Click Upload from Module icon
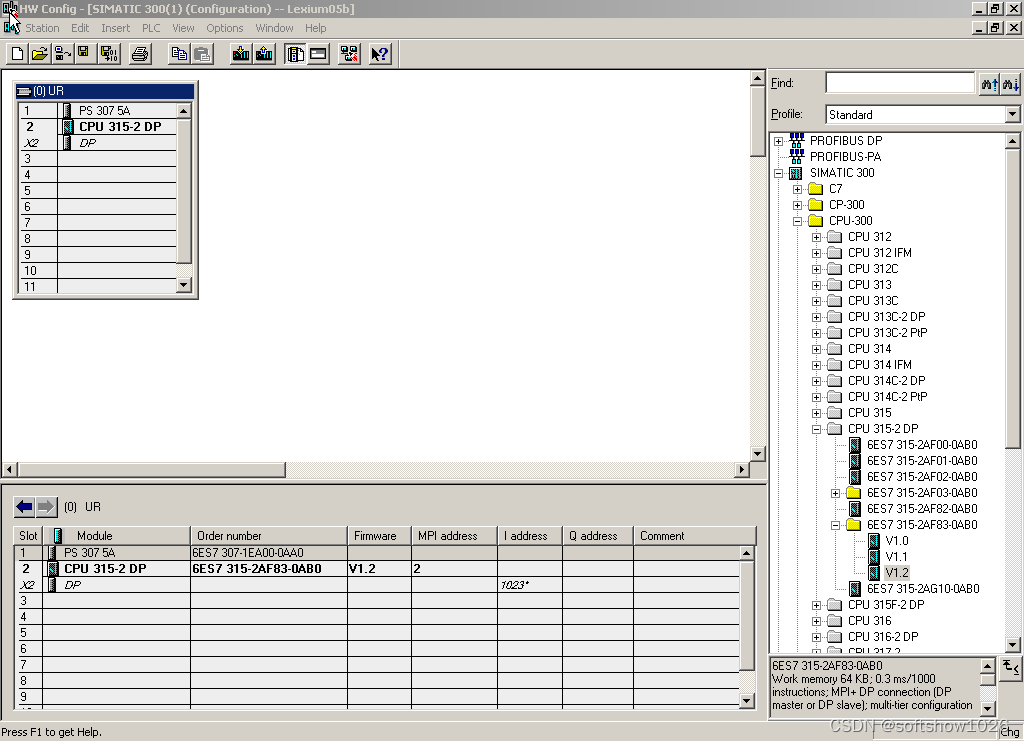The width and height of the screenshot is (1024, 742). 264,54
